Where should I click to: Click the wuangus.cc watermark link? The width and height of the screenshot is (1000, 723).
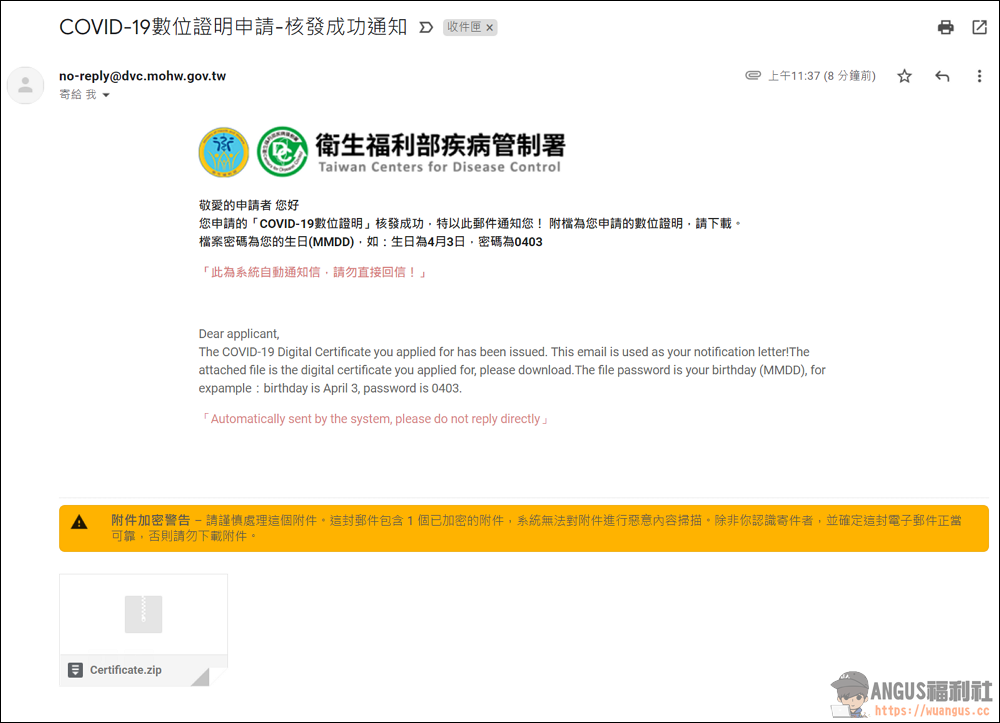point(932,710)
